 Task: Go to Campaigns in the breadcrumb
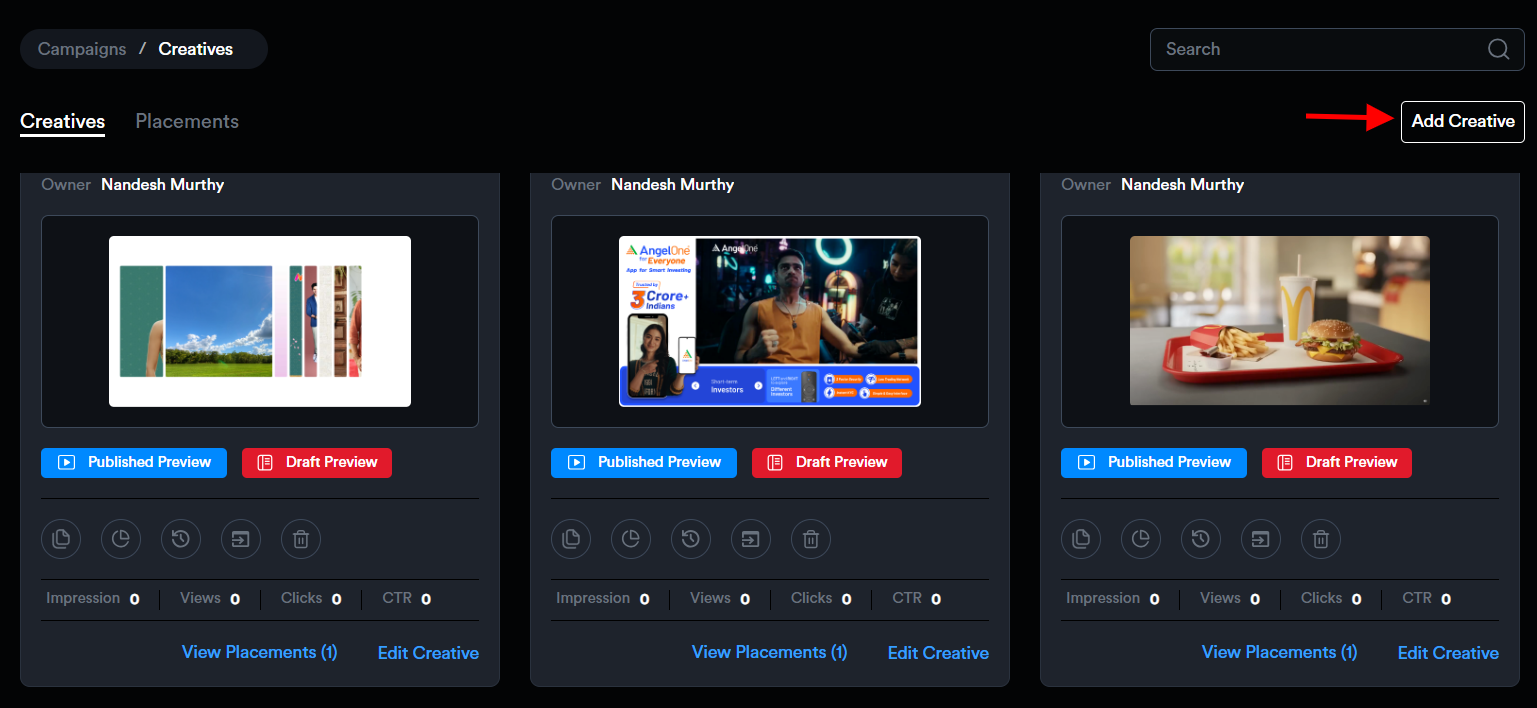point(82,49)
